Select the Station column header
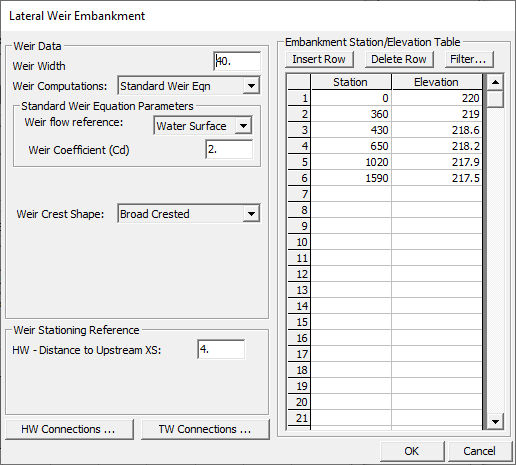516x465 pixels. pos(351,82)
